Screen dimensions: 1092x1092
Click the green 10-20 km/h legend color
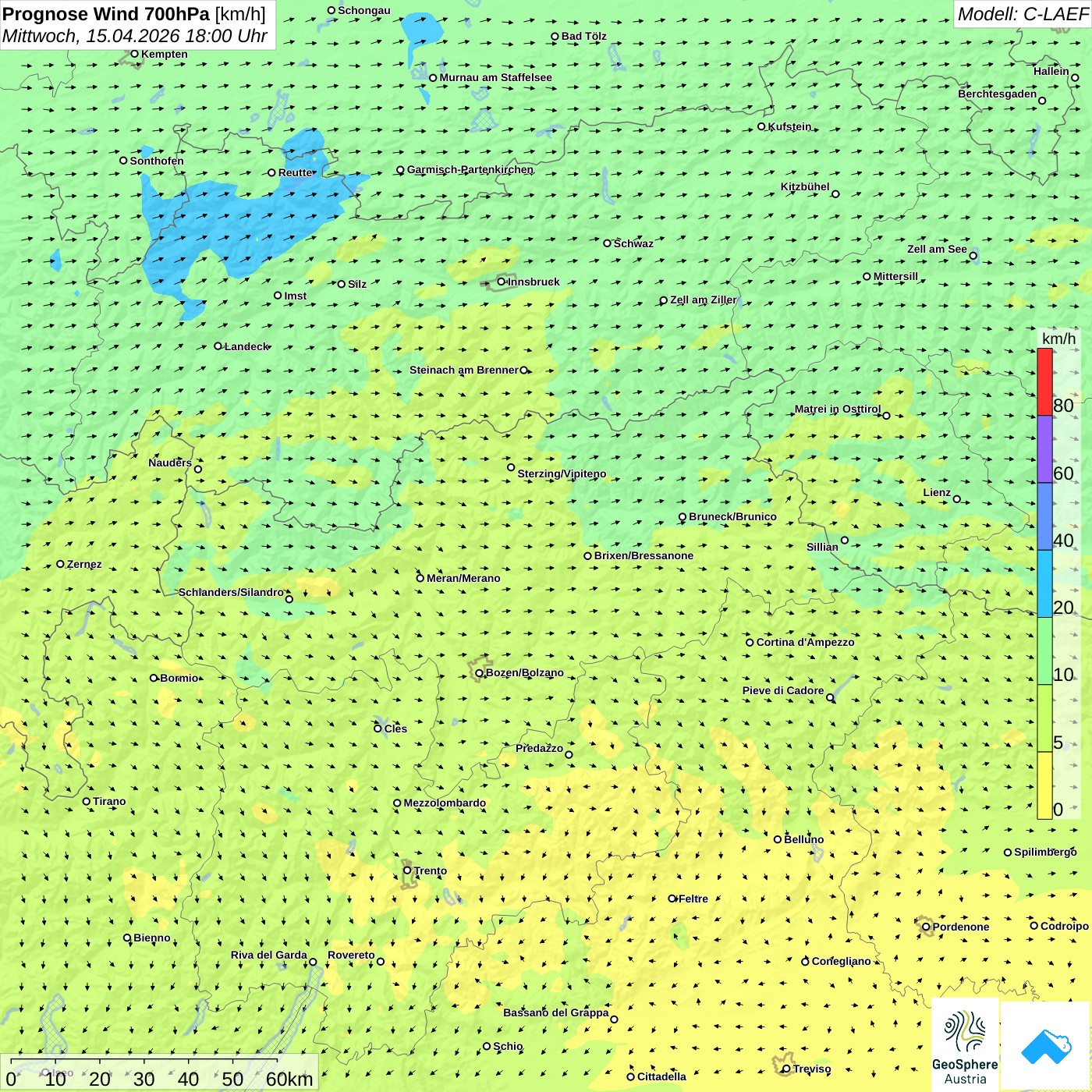(1044, 651)
